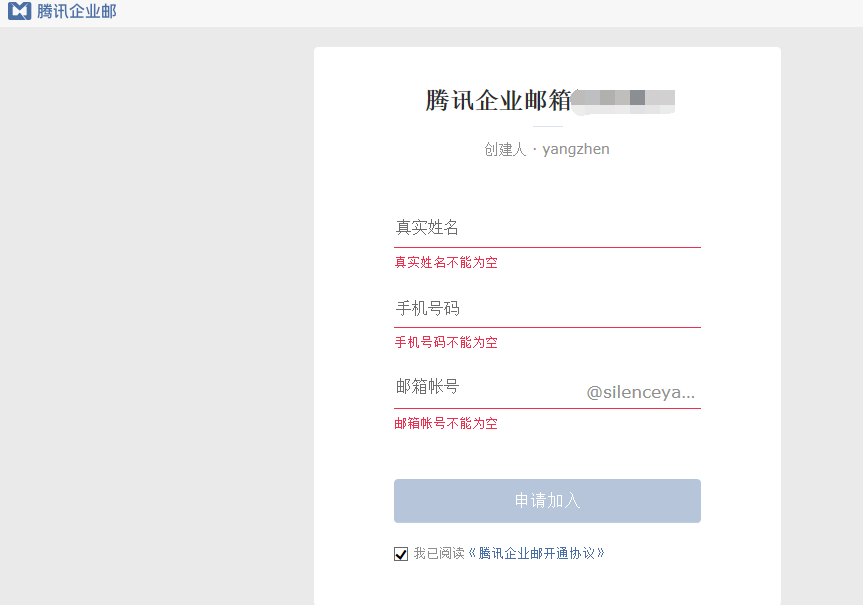Click the 腾讯企业邮 brand text in header

77,12
